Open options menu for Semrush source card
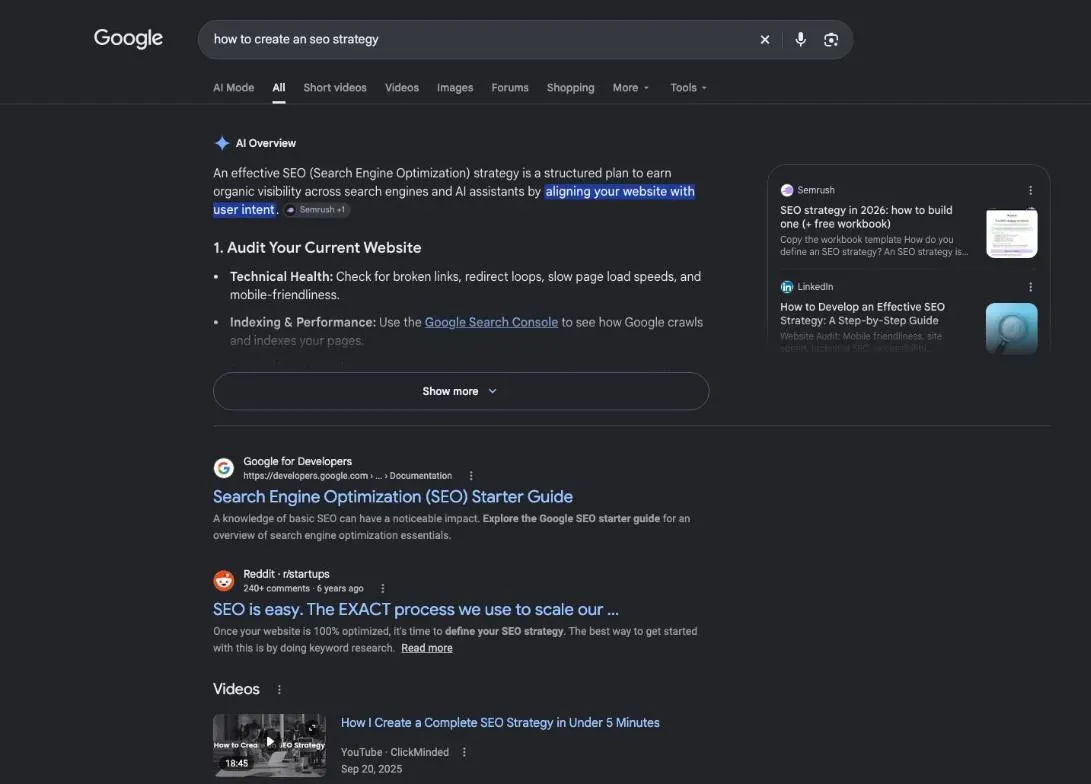This screenshot has width=1091, height=784. pyautogui.click(x=1030, y=190)
